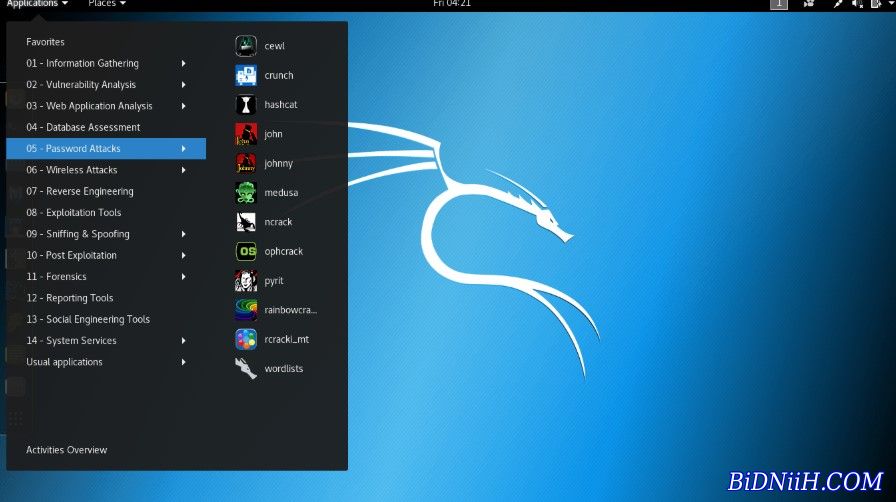Viewport: 896px width, 502px height.
Task: Open the Applications menu
Action: pyautogui.click(x=37, y=3)
